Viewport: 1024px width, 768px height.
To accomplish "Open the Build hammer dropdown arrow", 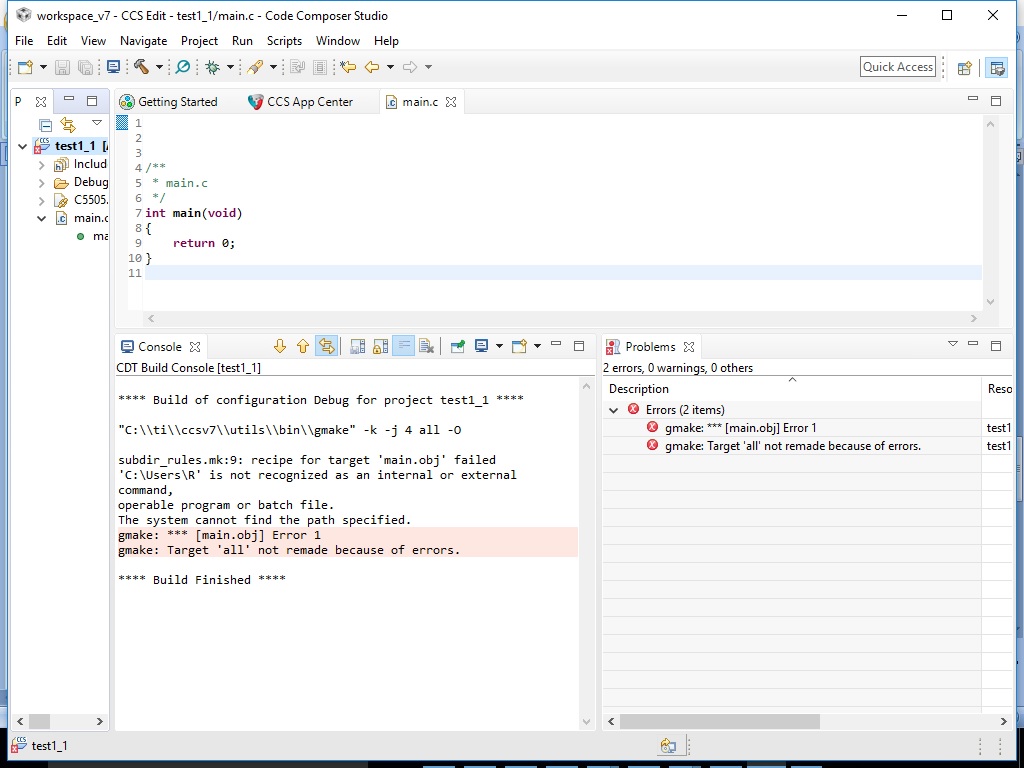I will (x=159, y=67).
